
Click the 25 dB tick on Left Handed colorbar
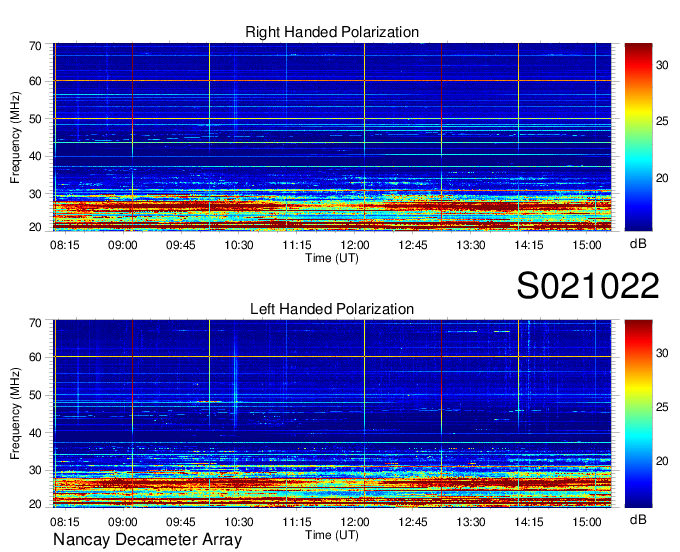tap(662, 407)
